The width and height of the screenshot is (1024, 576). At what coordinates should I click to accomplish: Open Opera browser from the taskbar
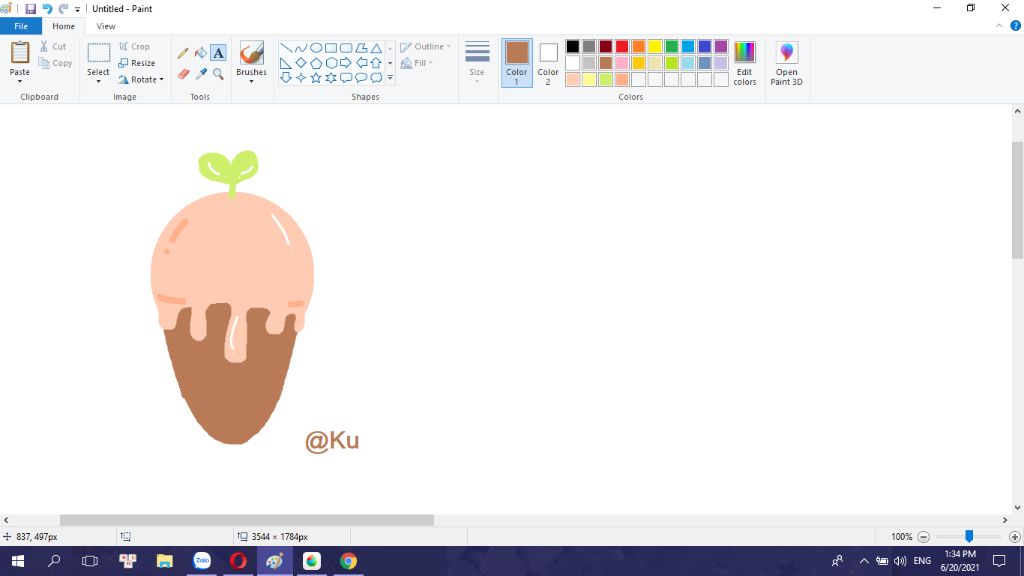pos(238,561)
